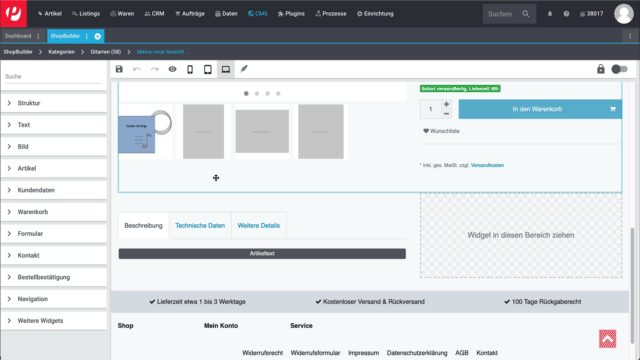The width and height of the screenshot is (640, 360).
Task: Open the Plugins top menu
Action: [291, 14]
